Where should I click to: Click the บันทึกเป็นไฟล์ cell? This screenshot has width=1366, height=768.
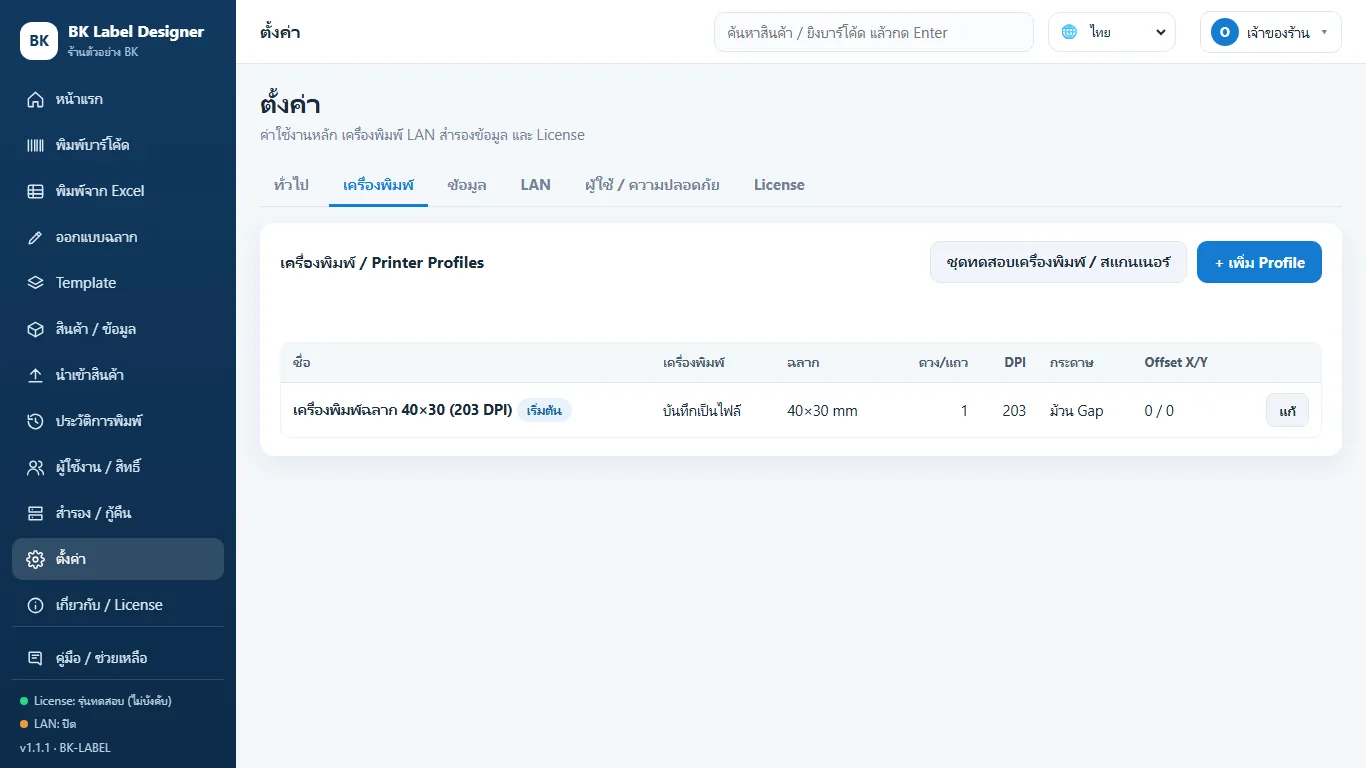click(x=702, y=410)
